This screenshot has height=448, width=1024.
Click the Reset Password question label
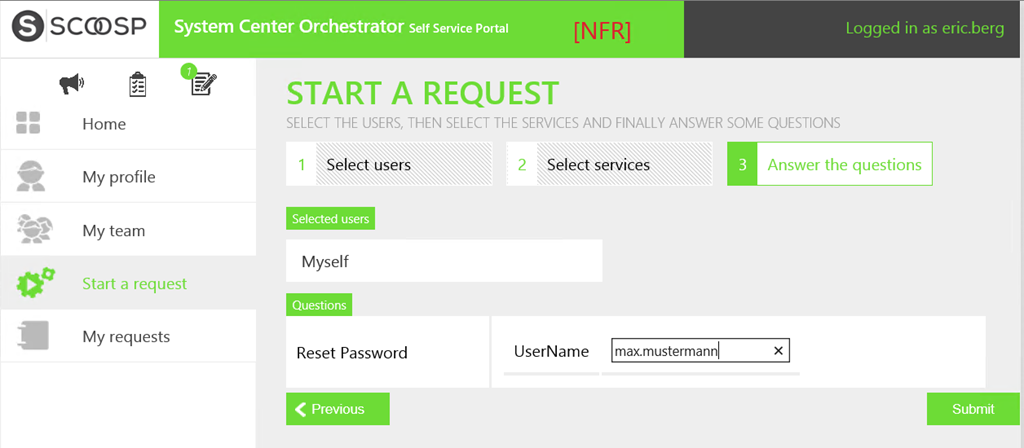click(x=352, y=352)
